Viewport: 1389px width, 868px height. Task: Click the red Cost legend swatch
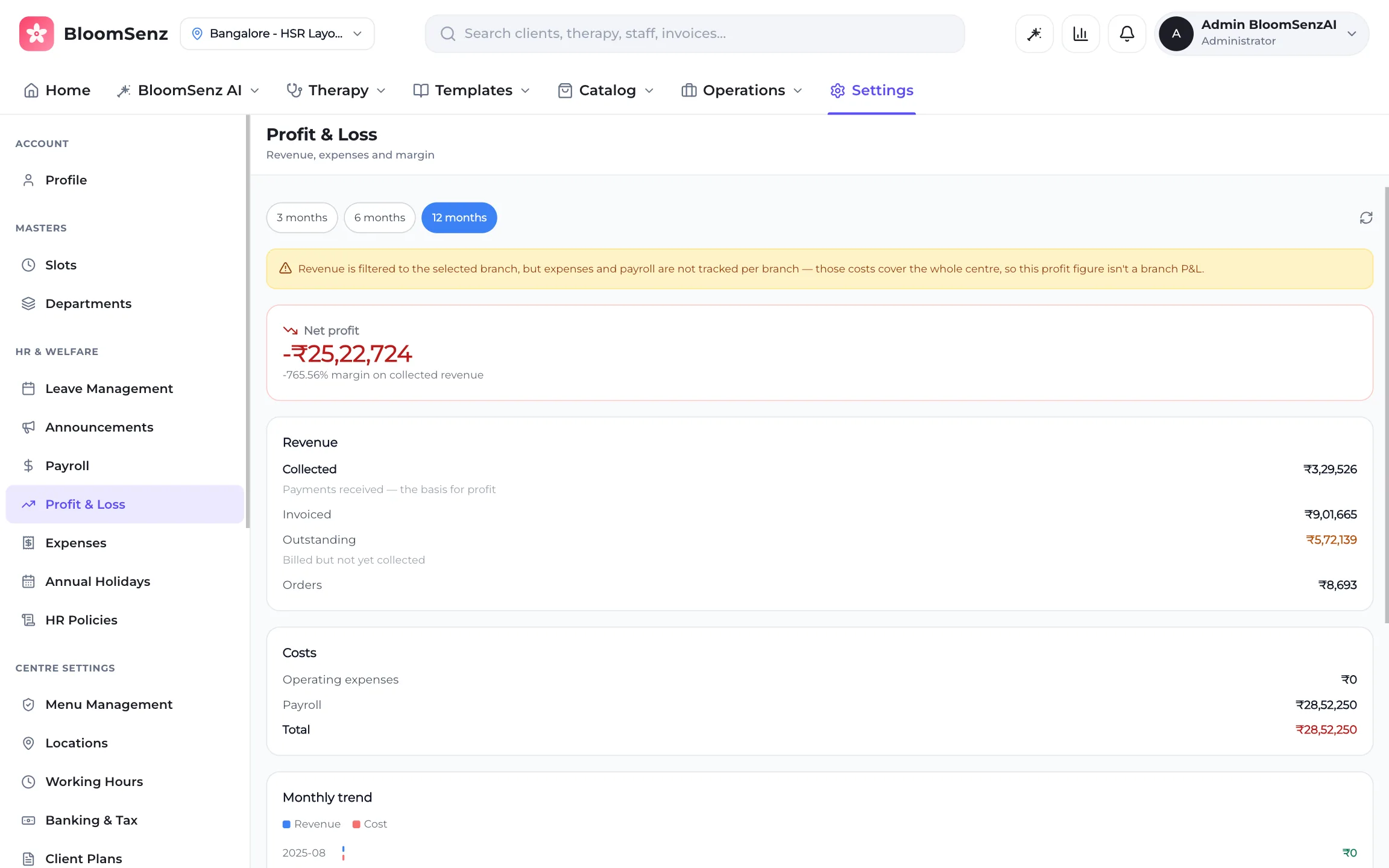(x=356, y=824)
